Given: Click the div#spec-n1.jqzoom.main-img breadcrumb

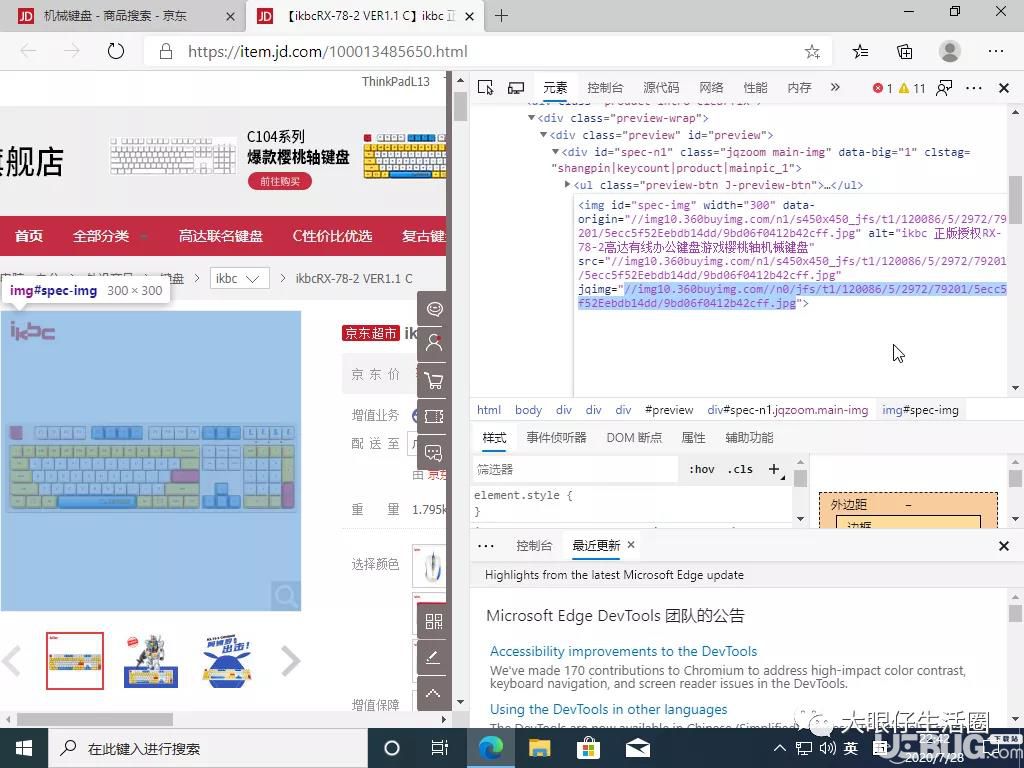Looking at the screenshot, I should [x=788, y=410].
